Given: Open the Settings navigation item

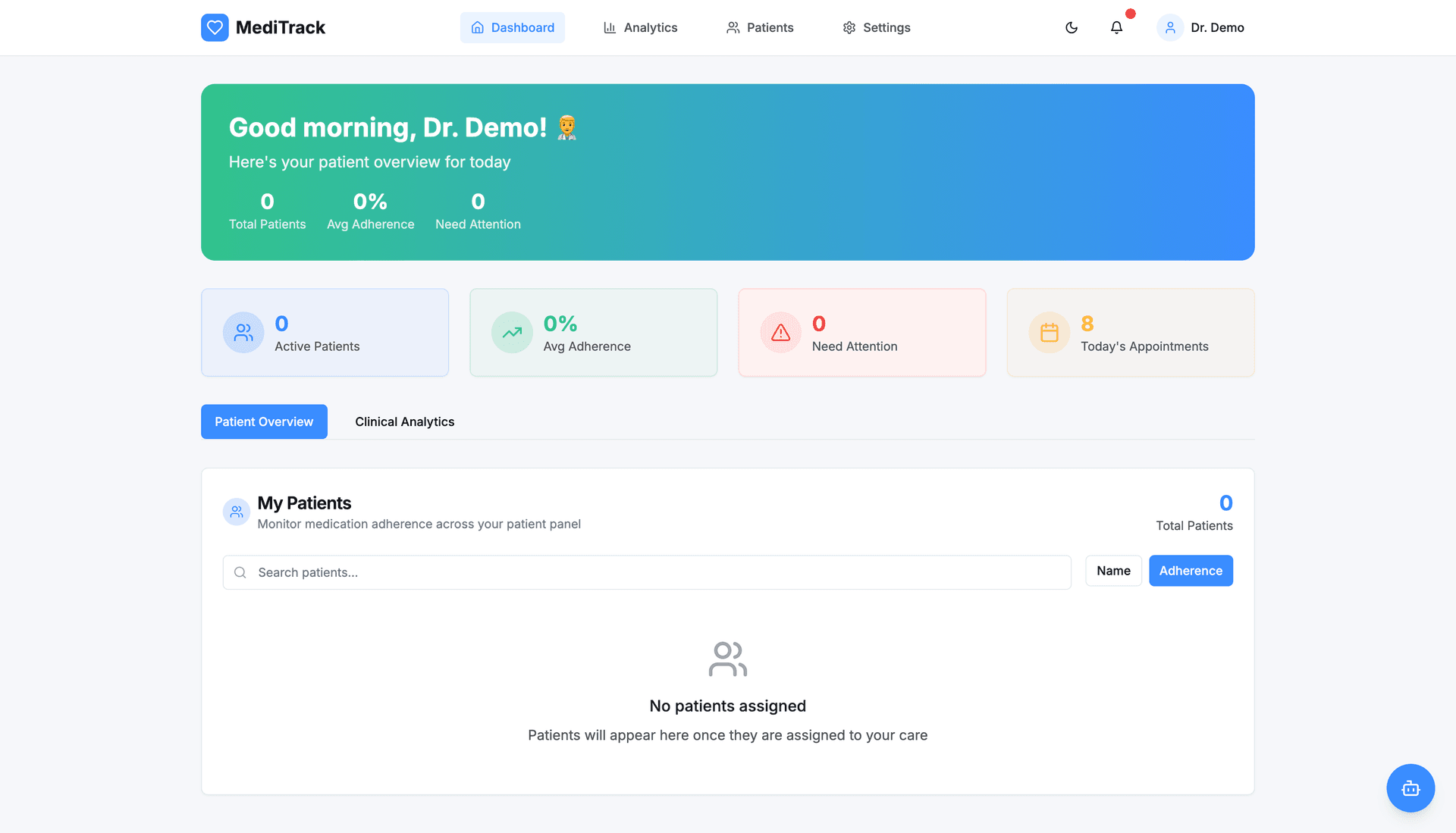Looking at the screenshot, I should pyautogui.click(x=877, y=27).
